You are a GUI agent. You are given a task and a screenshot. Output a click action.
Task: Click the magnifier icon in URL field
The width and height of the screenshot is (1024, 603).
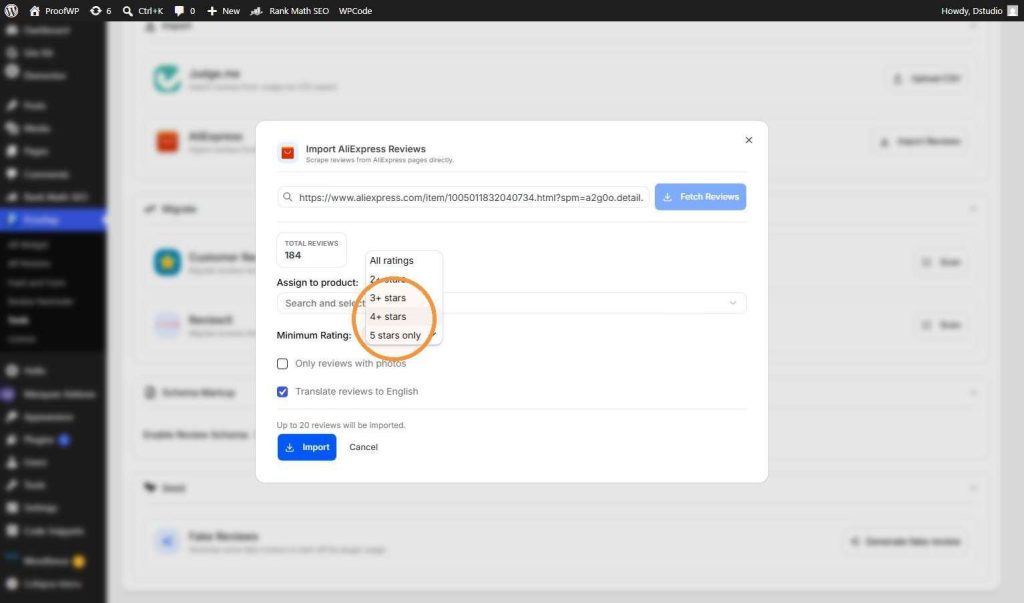pyautogui.click(x=287, y=197)
